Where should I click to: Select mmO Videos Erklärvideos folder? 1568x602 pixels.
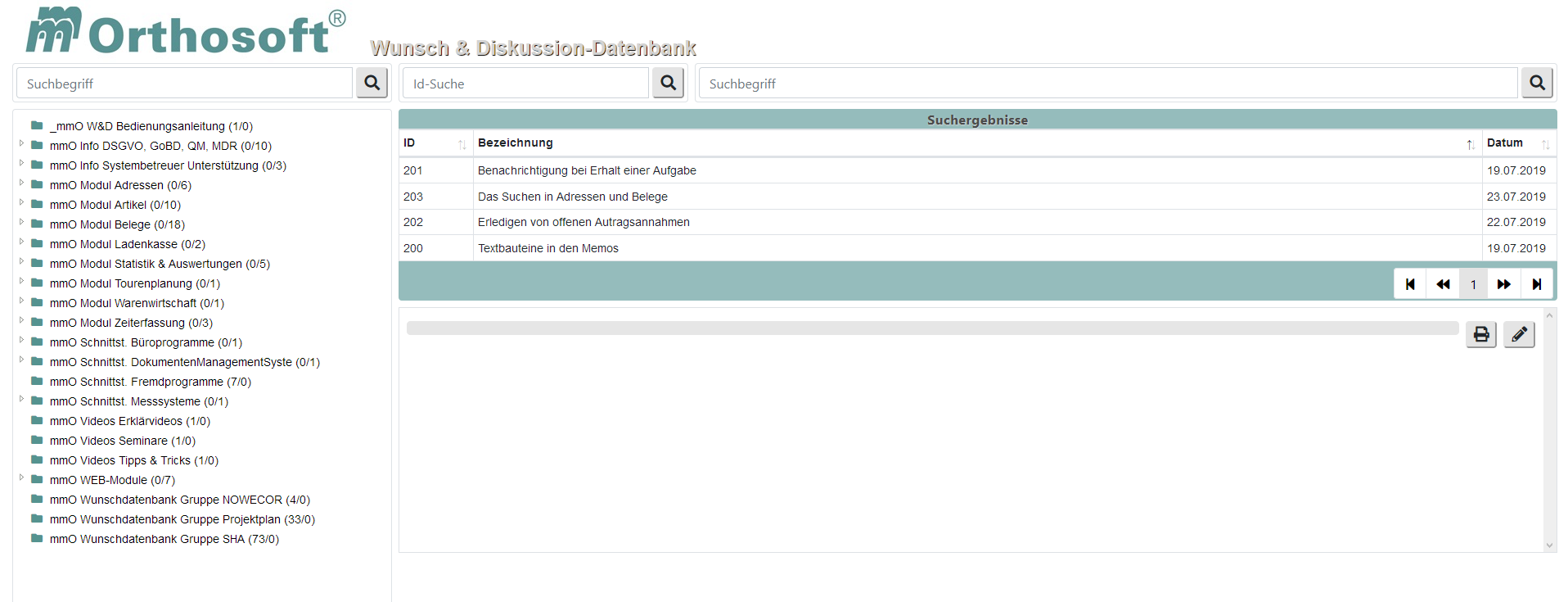[x=129, y=421]
